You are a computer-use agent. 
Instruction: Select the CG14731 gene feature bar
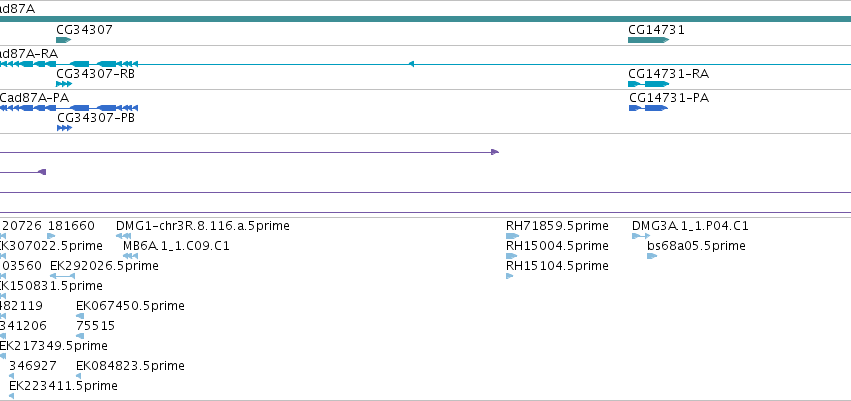click(649, 40)
